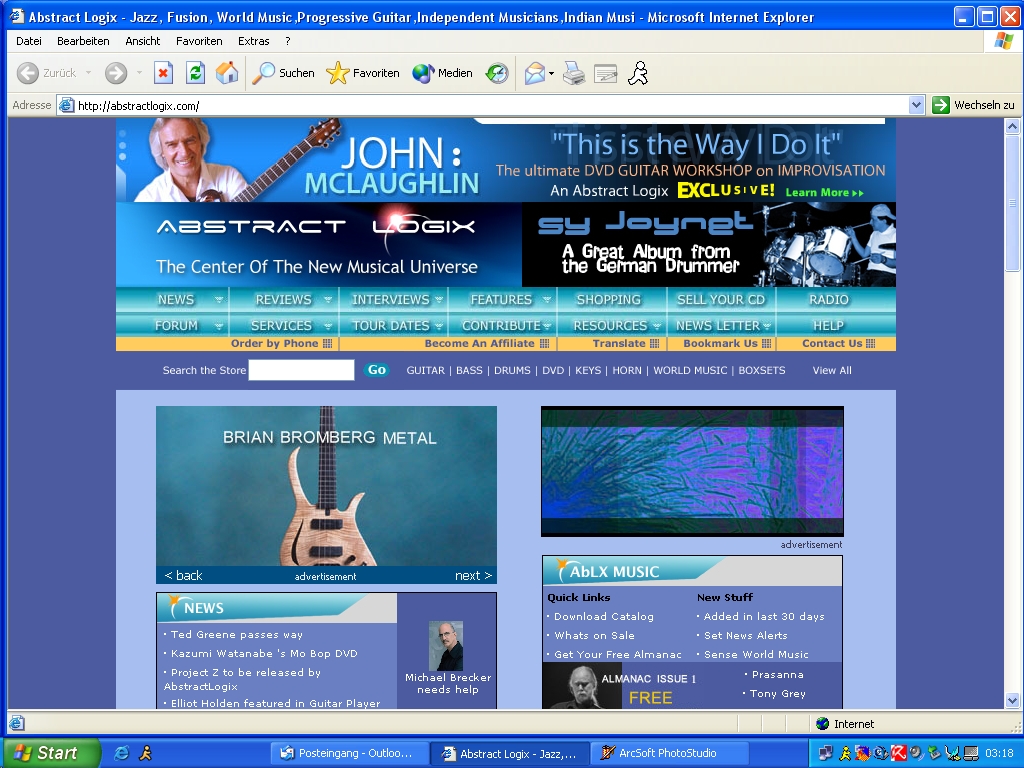Expand the INTERVIEWS nav dropdown arrow
Image resolution: width=1024 pixels, height=768 pixels.
439,300
